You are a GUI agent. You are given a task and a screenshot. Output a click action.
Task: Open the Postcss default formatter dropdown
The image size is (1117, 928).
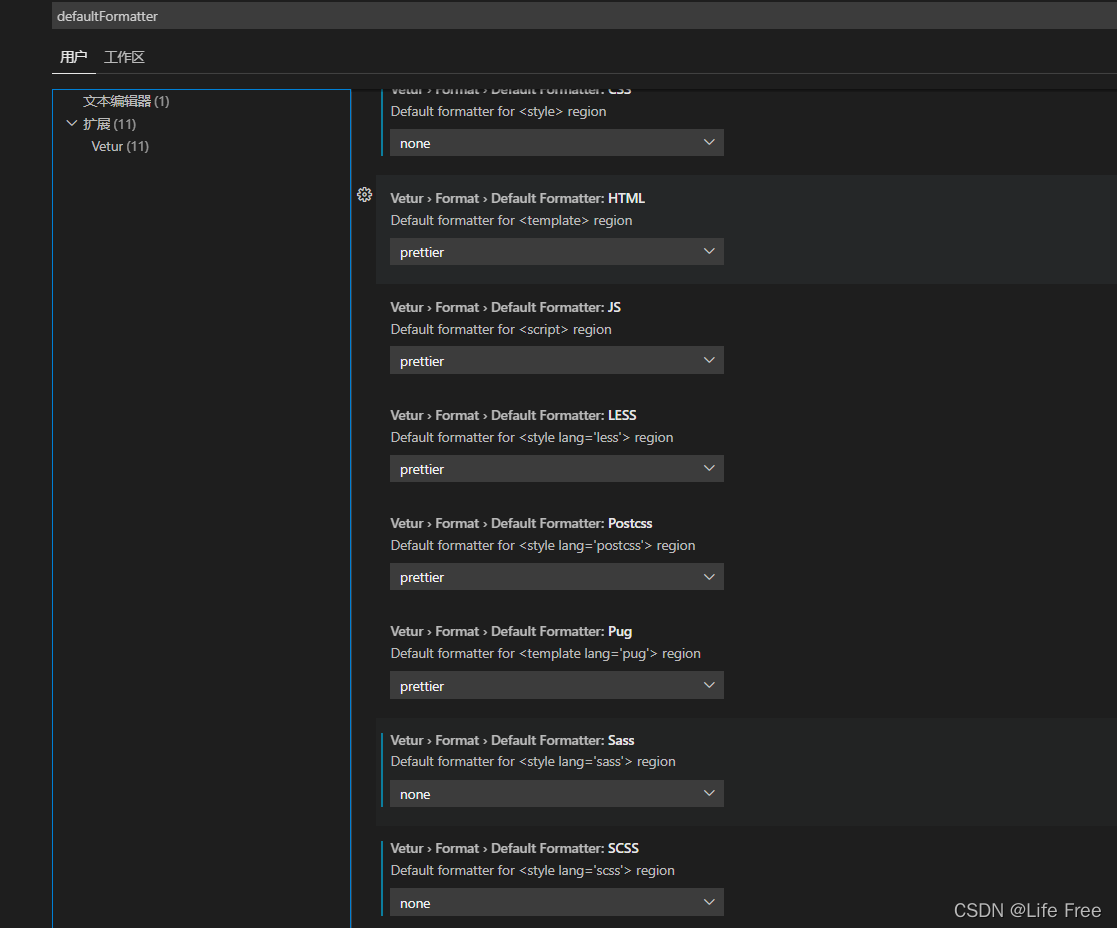coord(556,577)
